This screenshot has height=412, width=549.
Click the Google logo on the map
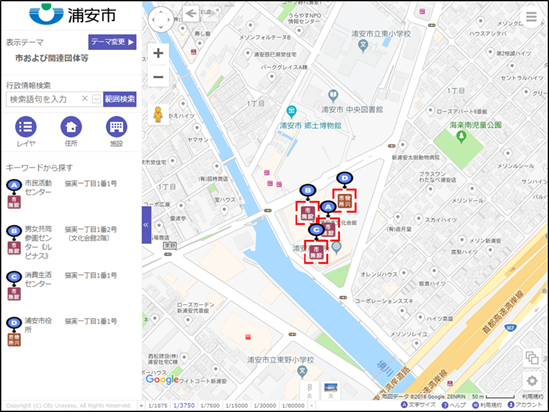162,379
